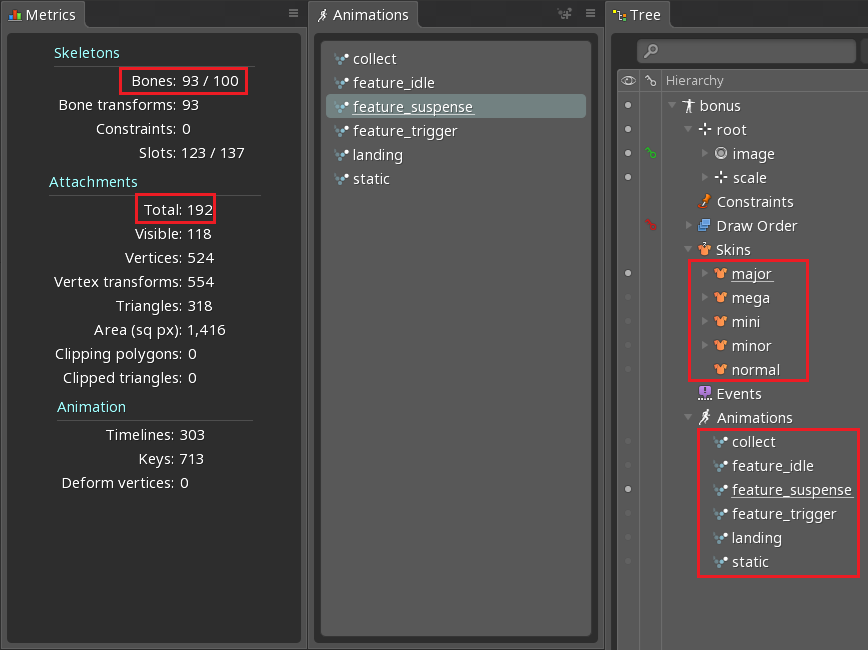
Task: Click the Constraints icon in hierarchy
Action: (704, 202)
